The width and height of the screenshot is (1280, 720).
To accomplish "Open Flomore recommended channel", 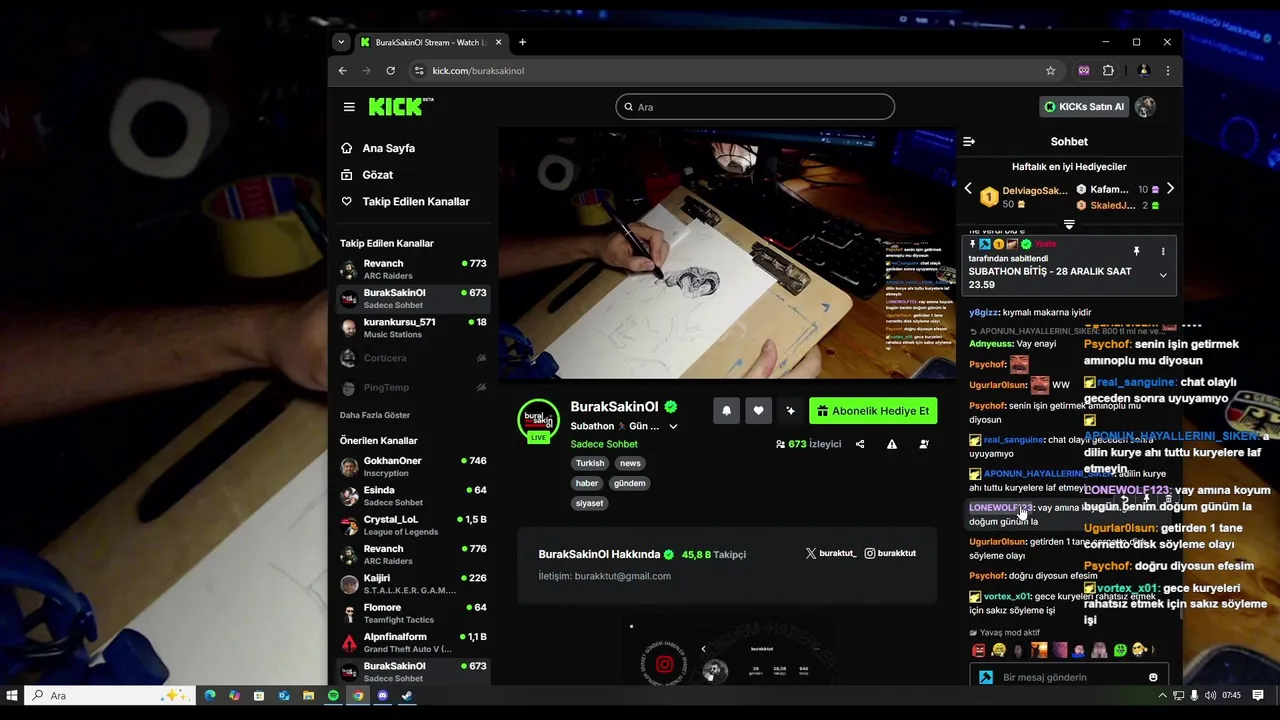I will tap(413, 613).
